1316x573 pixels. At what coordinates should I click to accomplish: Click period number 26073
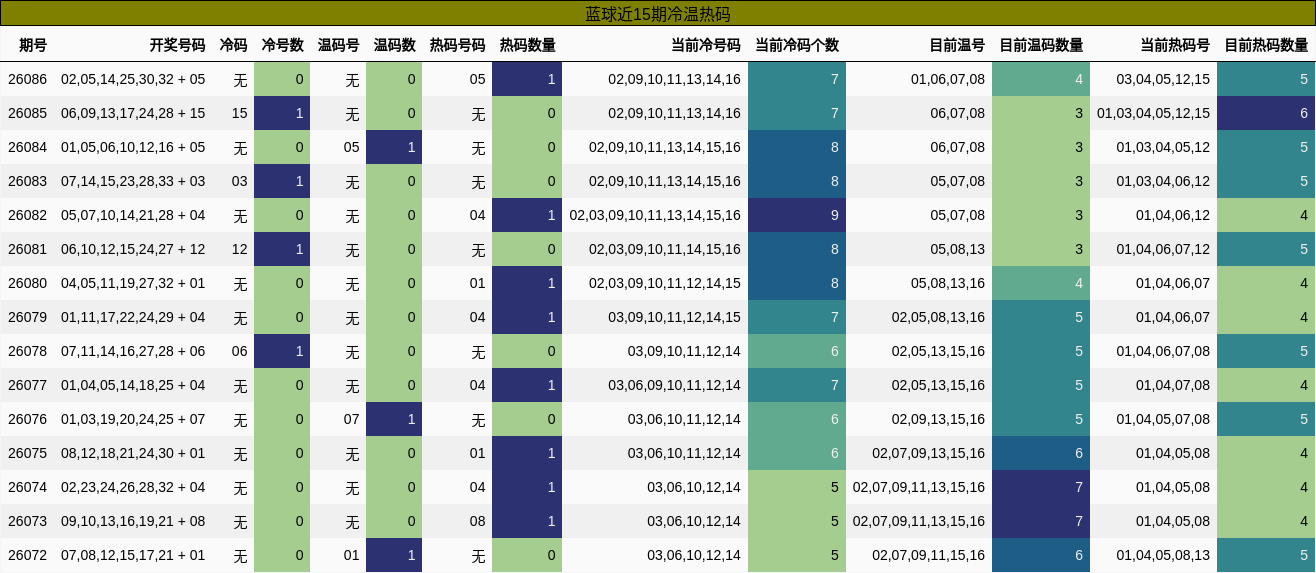pyautogui.click(x=27, y=521)
